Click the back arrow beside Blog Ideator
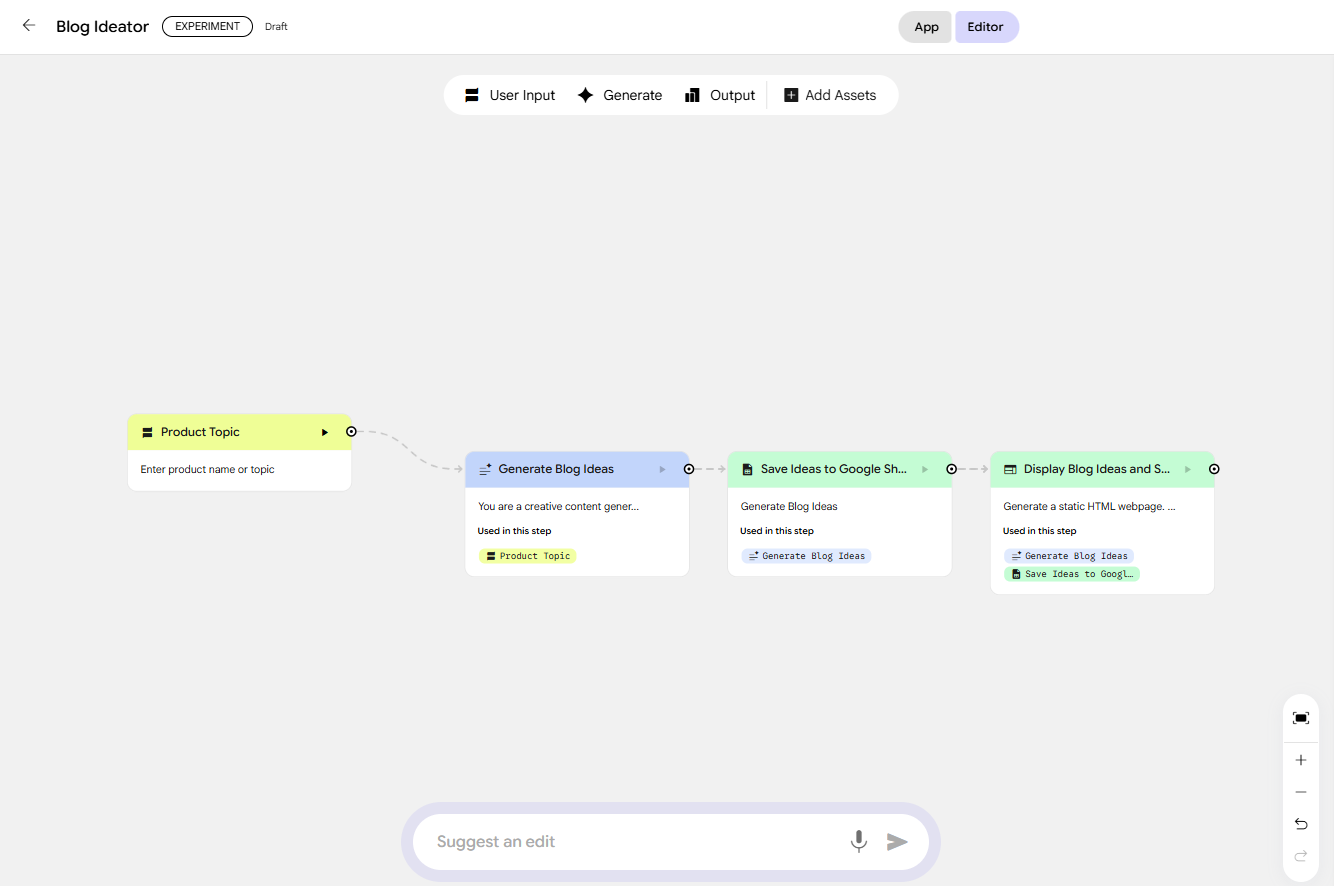 [x=29, y=26]
